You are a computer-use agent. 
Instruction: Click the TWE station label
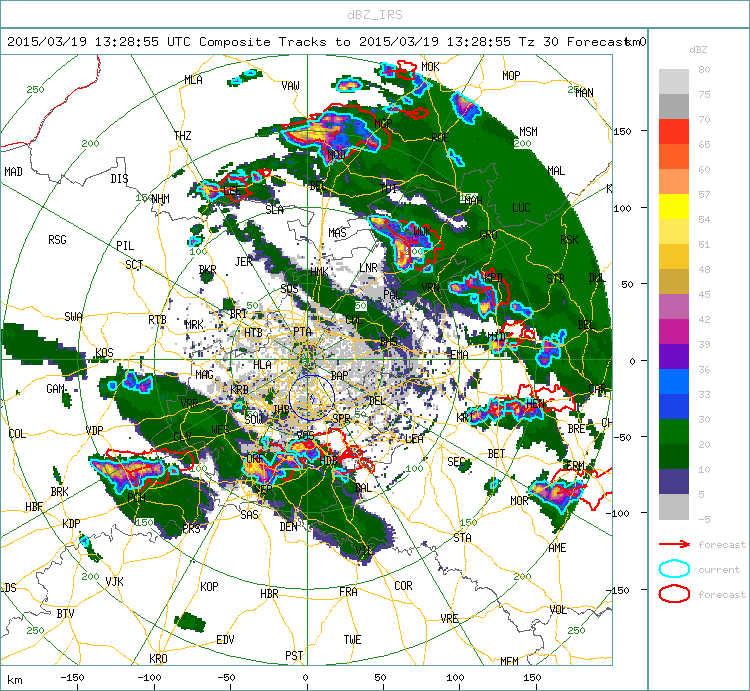click(x=353, y=640)
